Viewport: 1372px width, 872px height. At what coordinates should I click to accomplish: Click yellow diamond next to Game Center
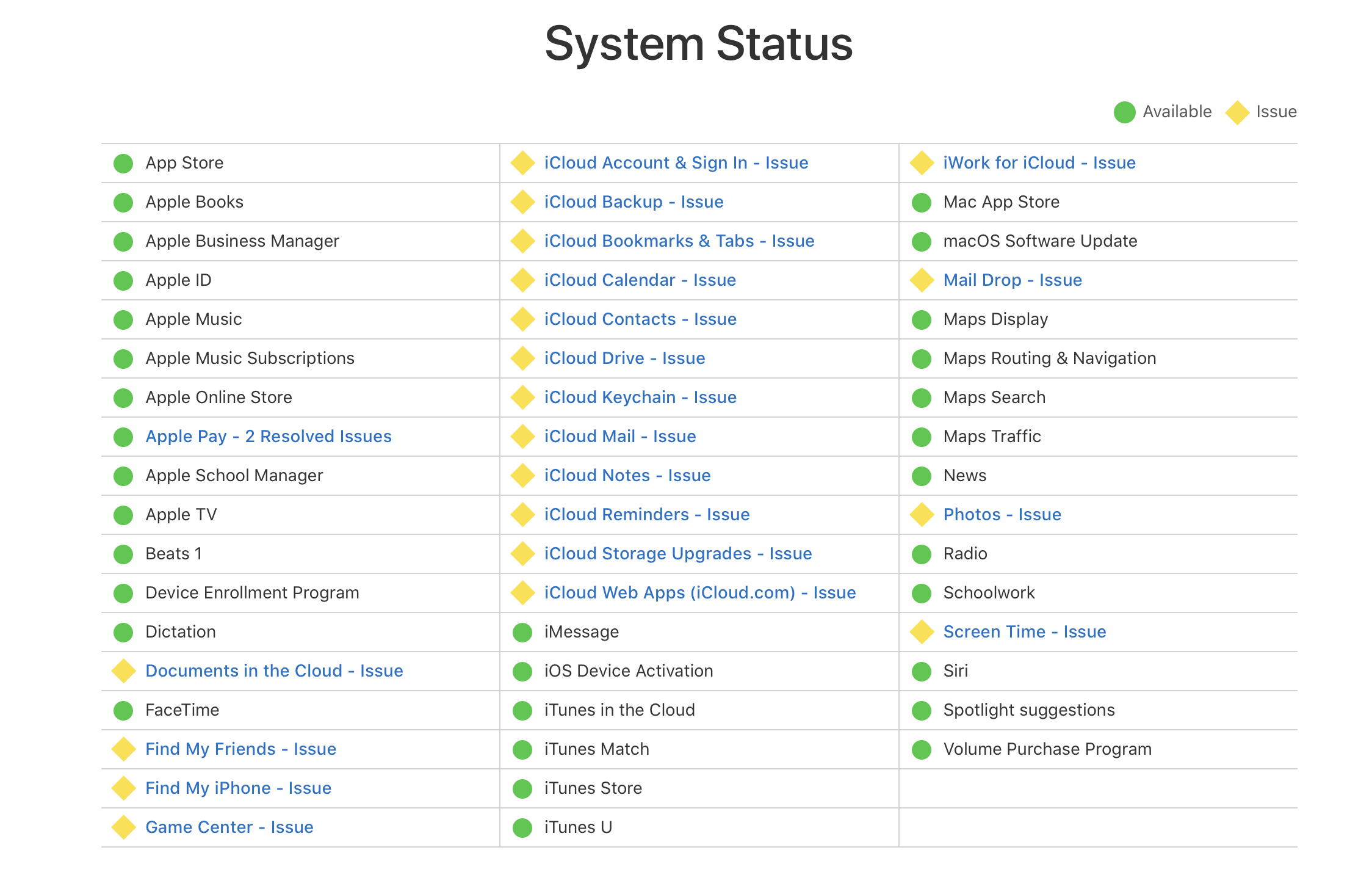click(x=123, y=827)
